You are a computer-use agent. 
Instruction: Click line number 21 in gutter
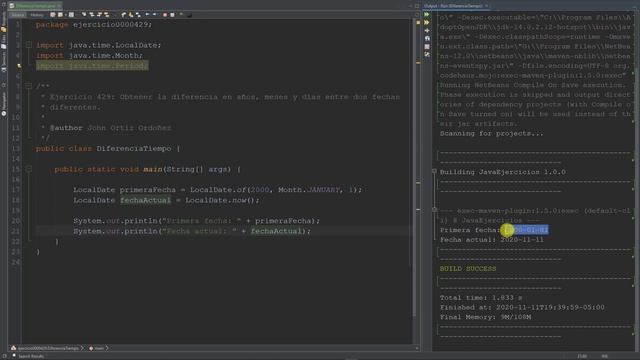coord(16,231)
